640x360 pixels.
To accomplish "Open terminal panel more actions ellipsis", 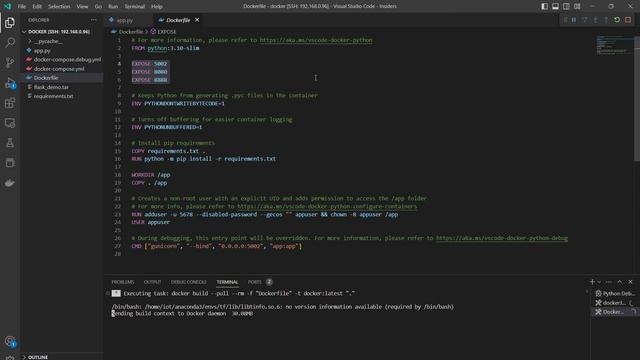I will (609, 282).
